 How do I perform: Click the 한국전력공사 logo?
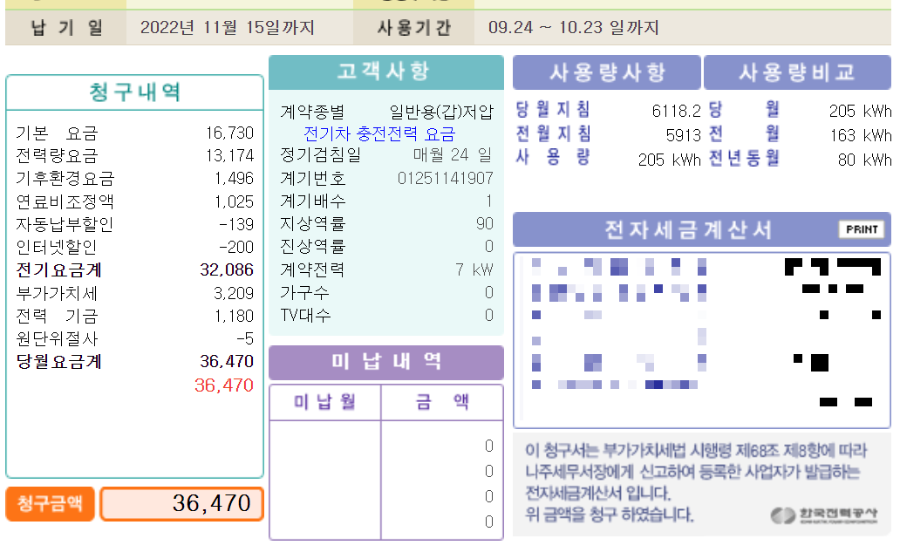tap(824, 515)
